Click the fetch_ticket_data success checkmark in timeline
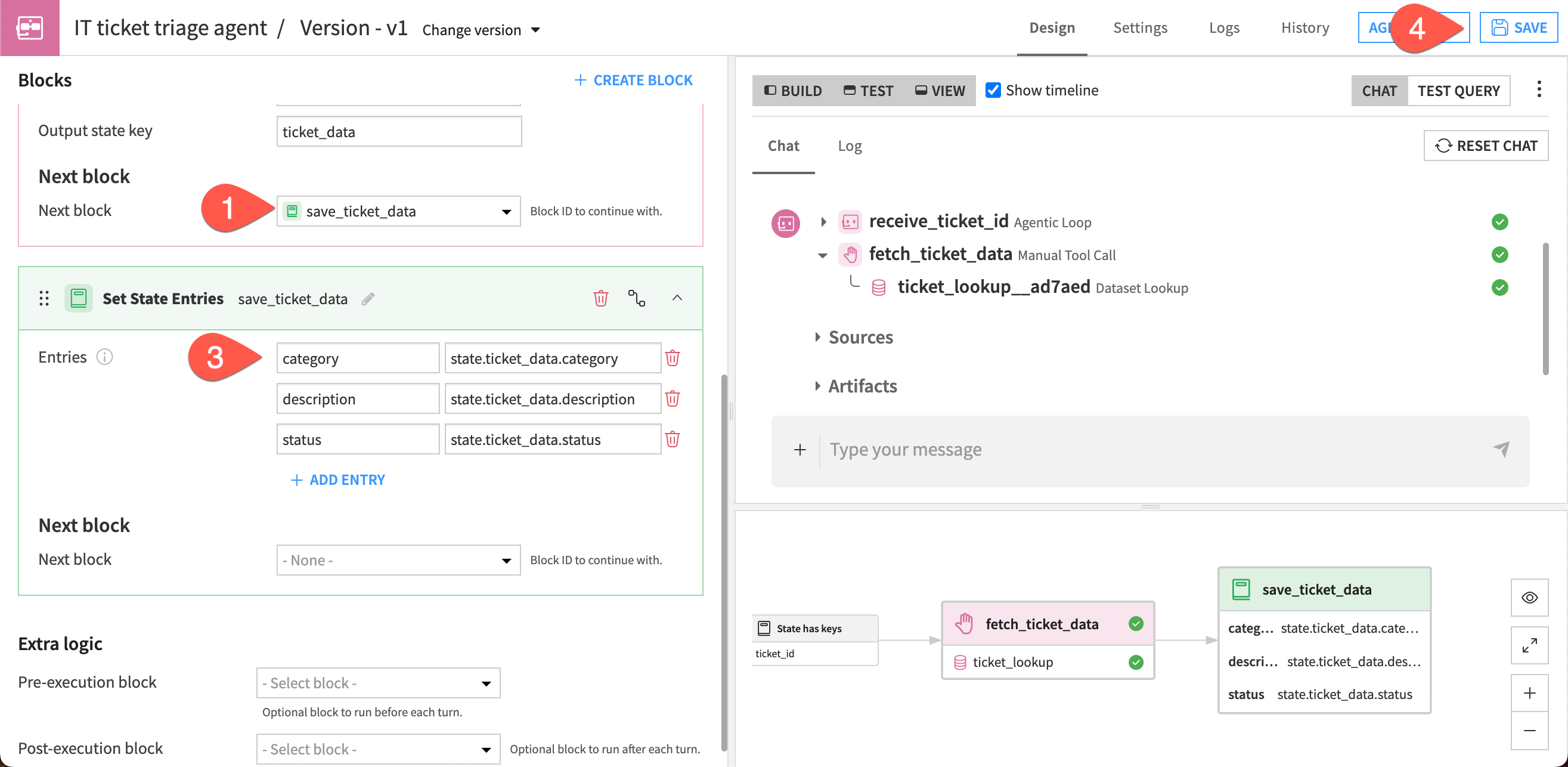 pyautogui.click(x=1499, y=255)
